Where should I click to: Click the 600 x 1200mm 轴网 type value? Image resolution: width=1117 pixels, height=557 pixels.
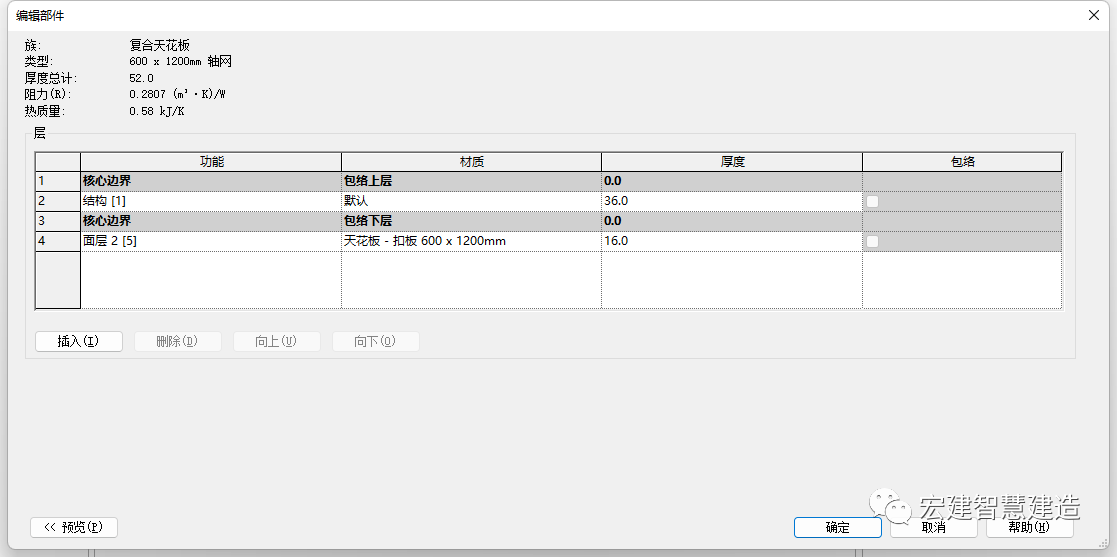[180, 62]
